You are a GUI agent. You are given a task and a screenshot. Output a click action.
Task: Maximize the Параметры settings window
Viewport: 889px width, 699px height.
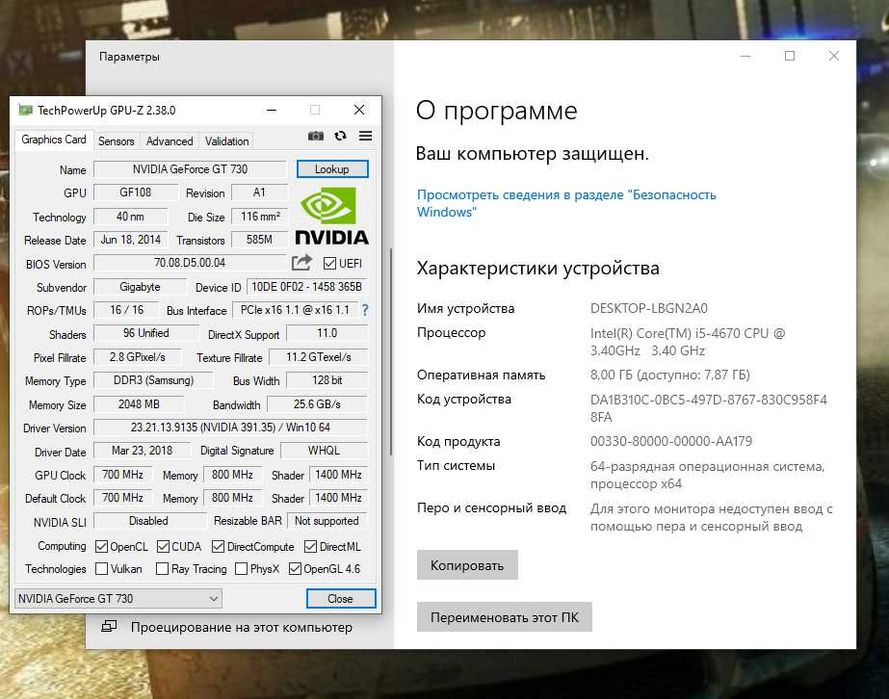tap(789, 56)
